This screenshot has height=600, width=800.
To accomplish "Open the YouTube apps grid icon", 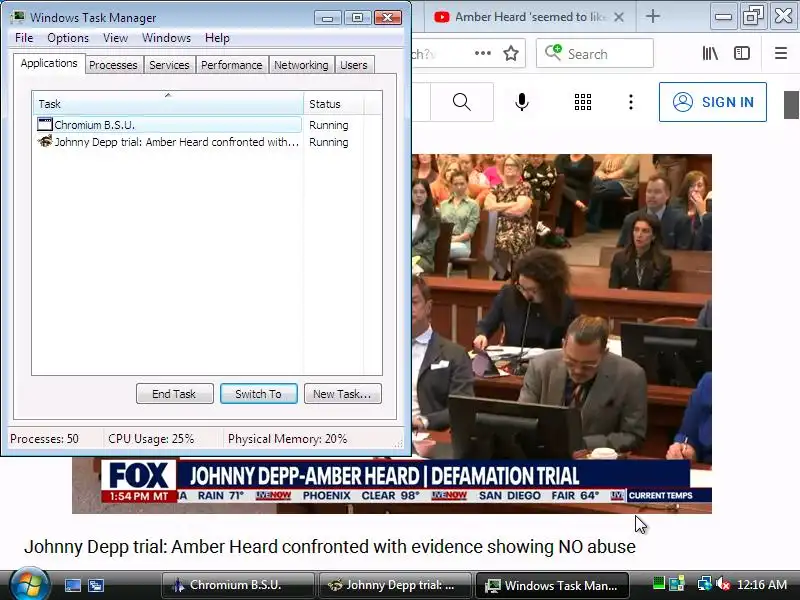I will [x=583, y=102].
